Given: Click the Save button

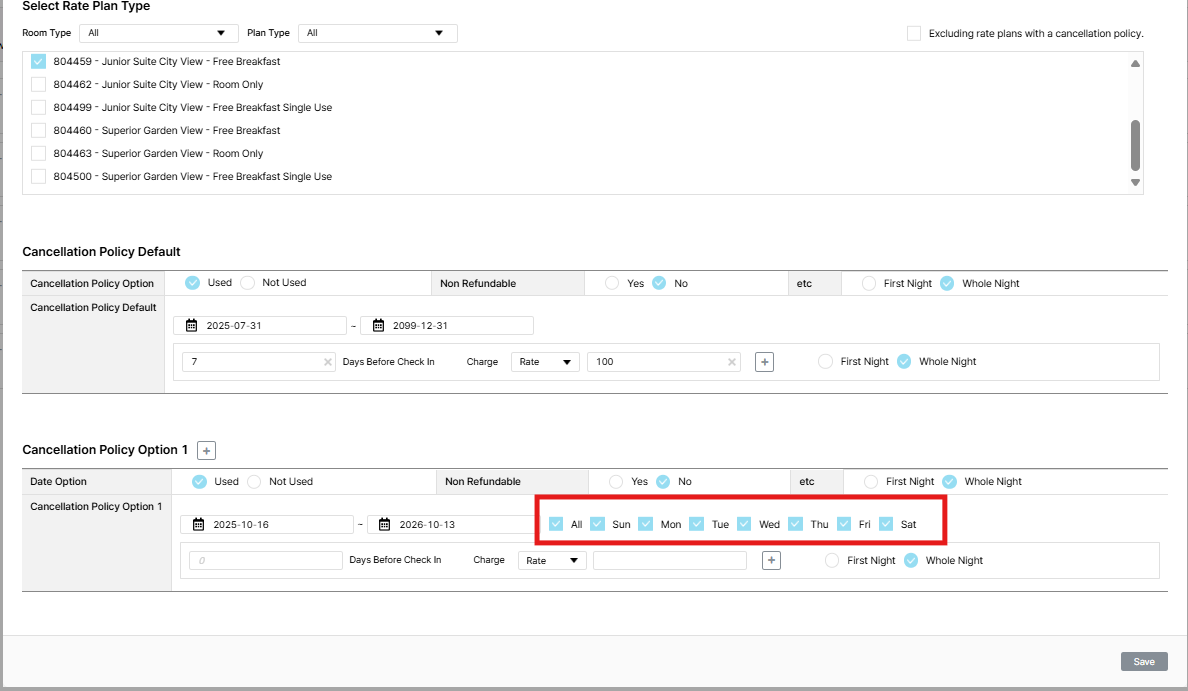Looking at the screenshot, I should click(x=1144, y=662).
